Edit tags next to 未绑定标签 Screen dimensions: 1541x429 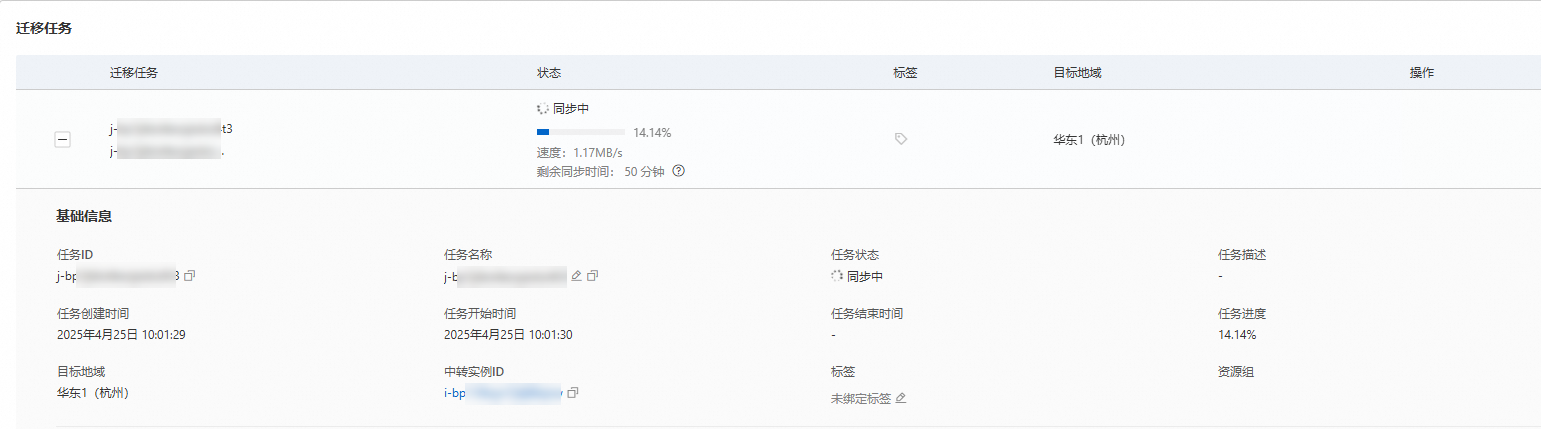point(901,398)
